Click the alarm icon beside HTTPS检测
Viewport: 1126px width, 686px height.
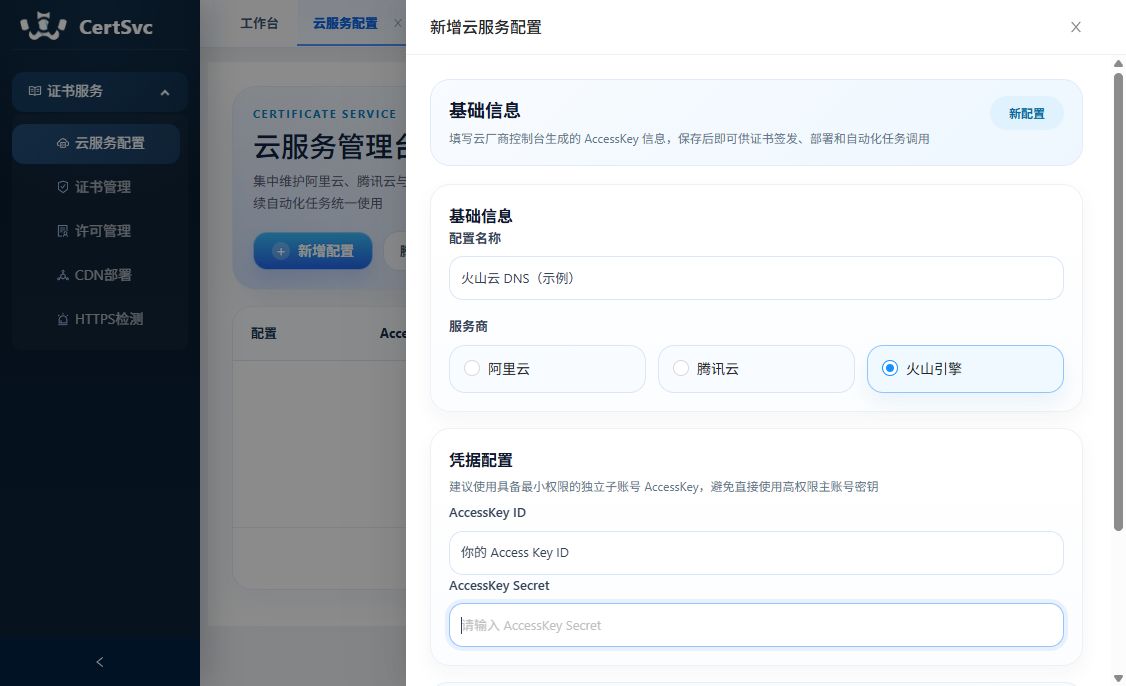pyautogui.click(x=63, y=319)
